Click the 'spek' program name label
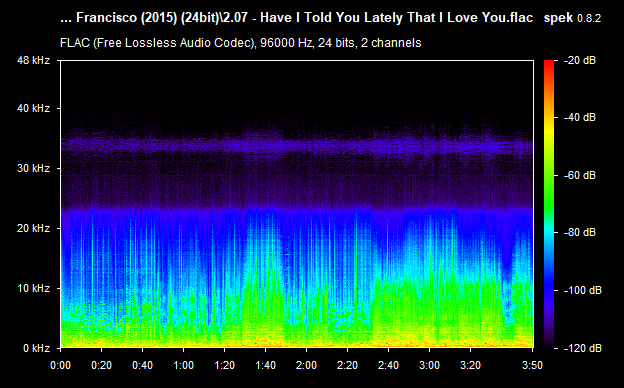This screenshot has width=624, height=388. pyautogui.click(x=558, y=18)
